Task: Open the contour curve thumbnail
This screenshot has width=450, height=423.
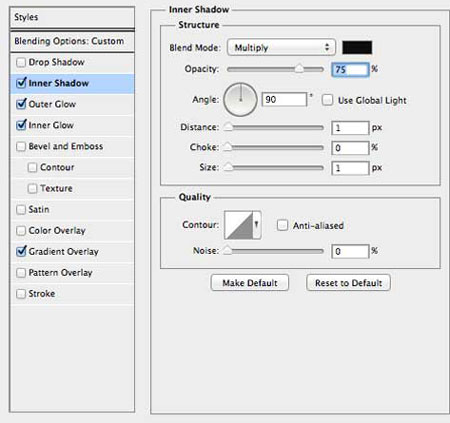Action: click(238, 225)
